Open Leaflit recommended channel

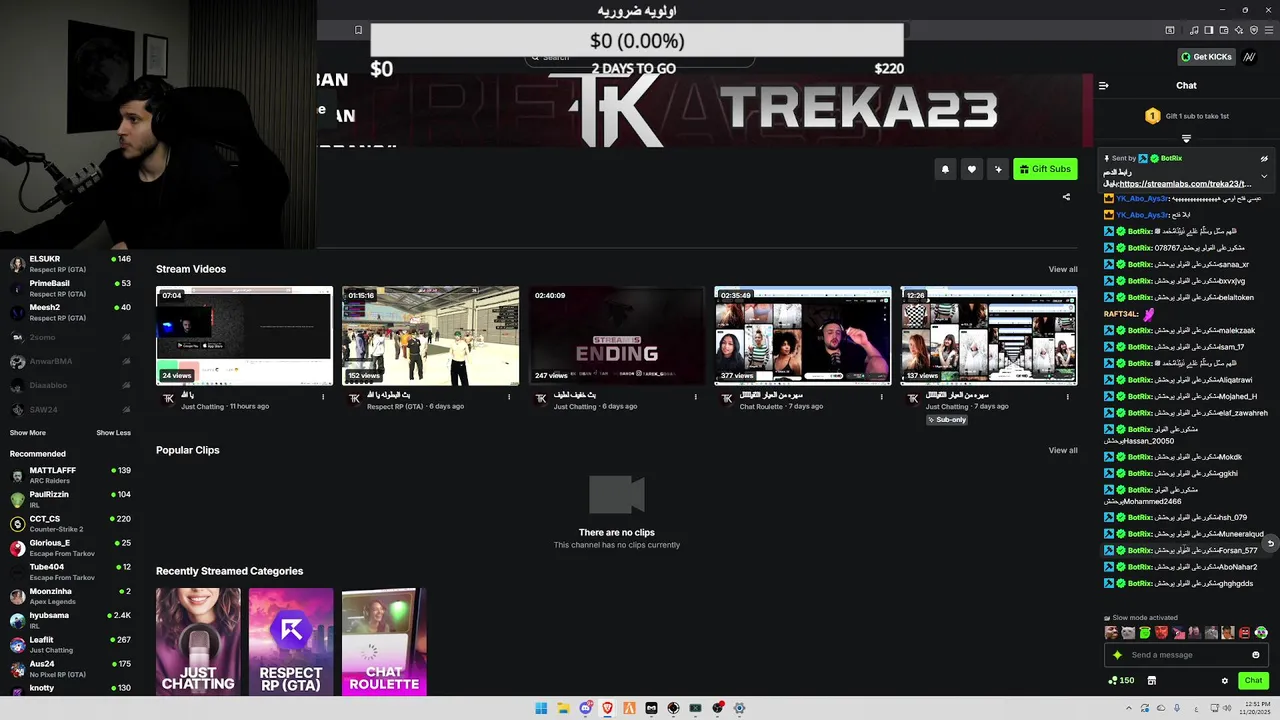click(70, 644)
